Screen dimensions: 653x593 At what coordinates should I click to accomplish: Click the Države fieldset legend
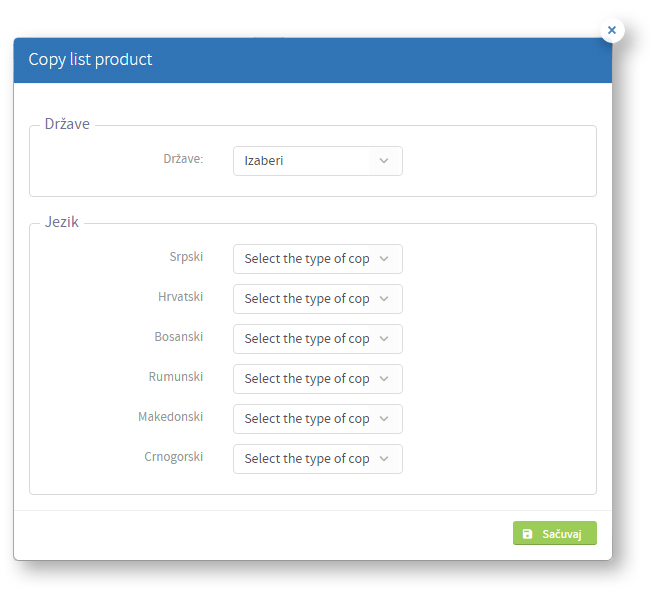click(x=67, y=124)
